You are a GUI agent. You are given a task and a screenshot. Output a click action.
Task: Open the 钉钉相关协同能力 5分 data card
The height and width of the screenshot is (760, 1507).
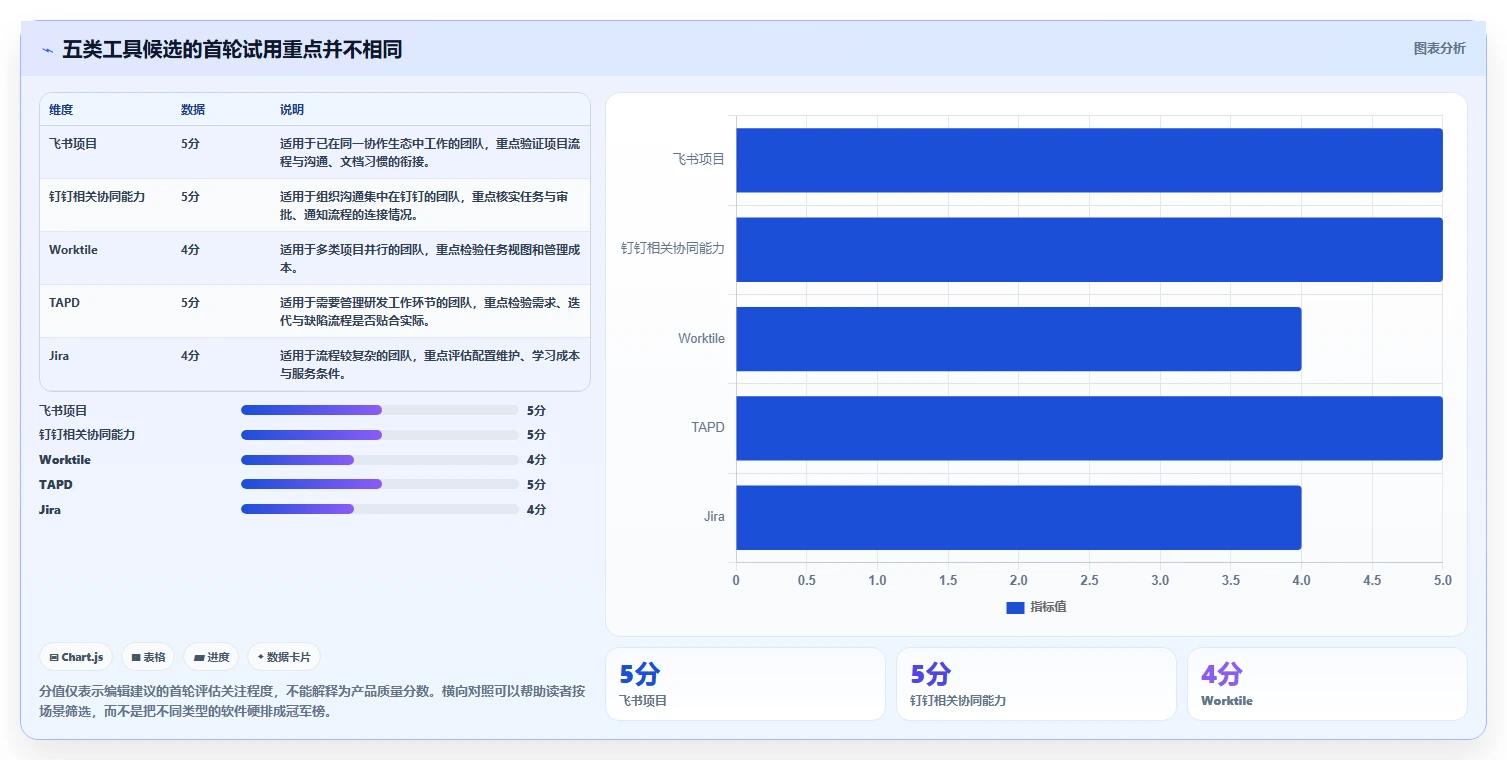coord(1036,684)
